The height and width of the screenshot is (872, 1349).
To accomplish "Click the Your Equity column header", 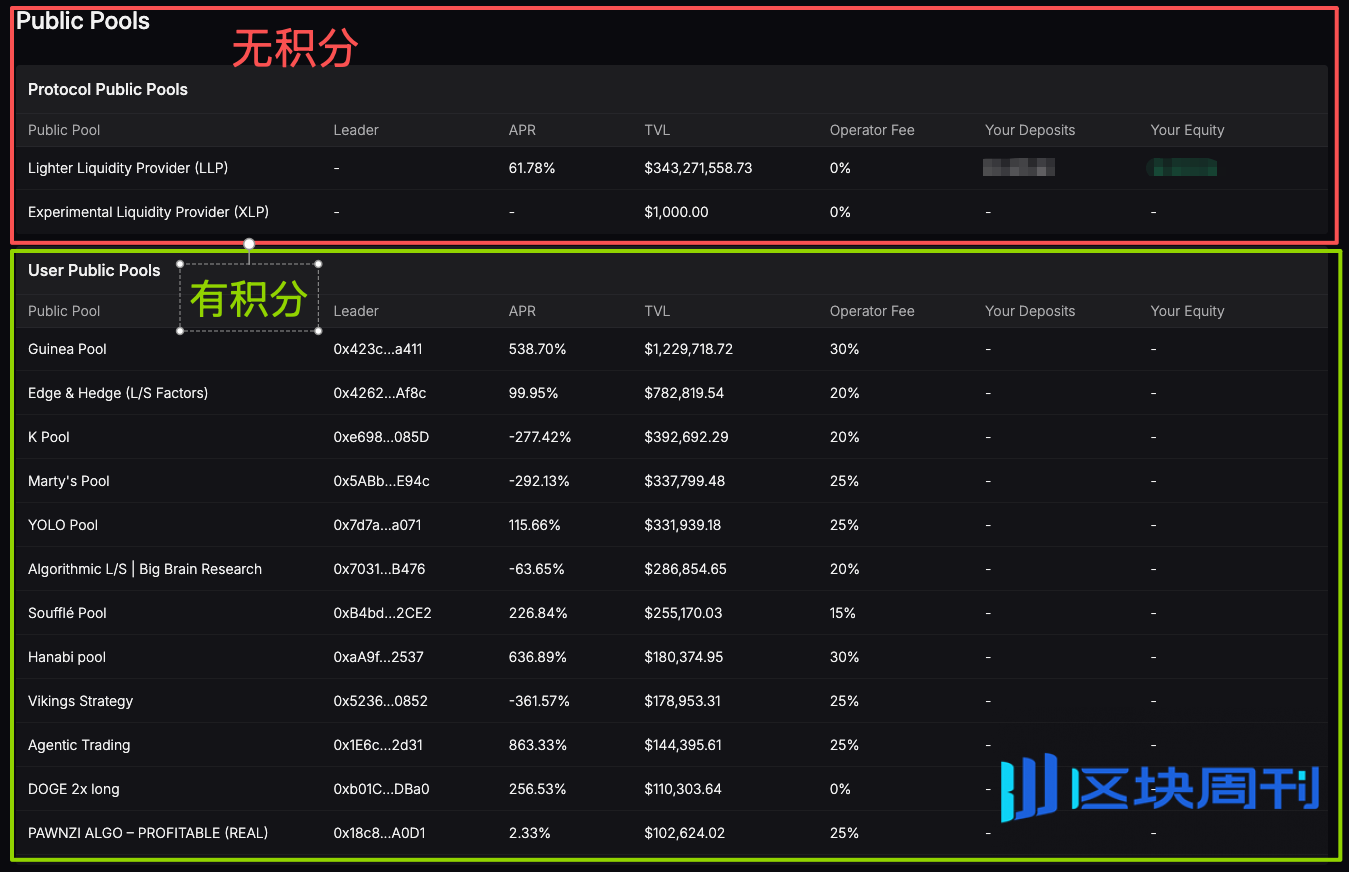I will tap(1187, 311).
